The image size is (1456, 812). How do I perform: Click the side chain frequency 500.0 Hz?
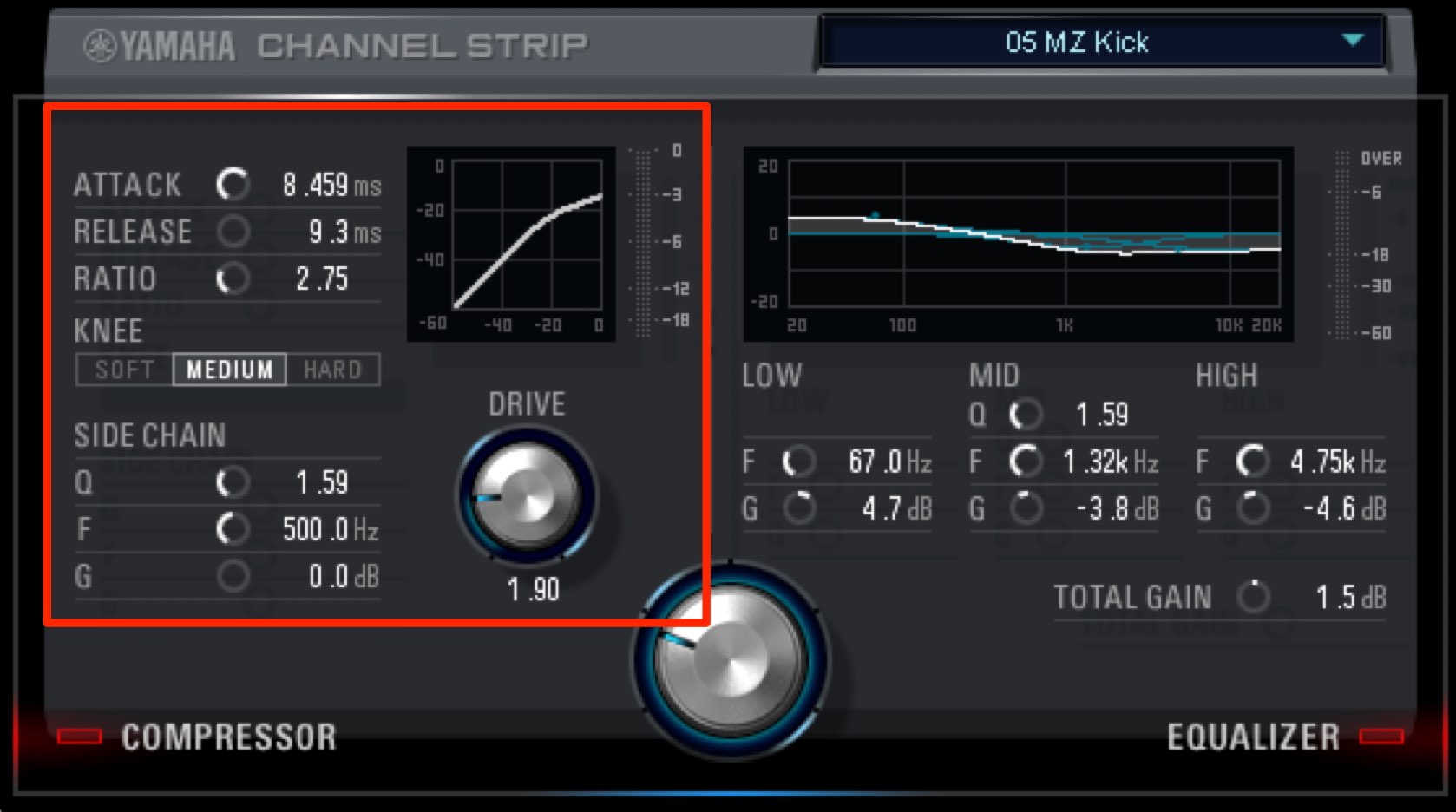(331, 529)
